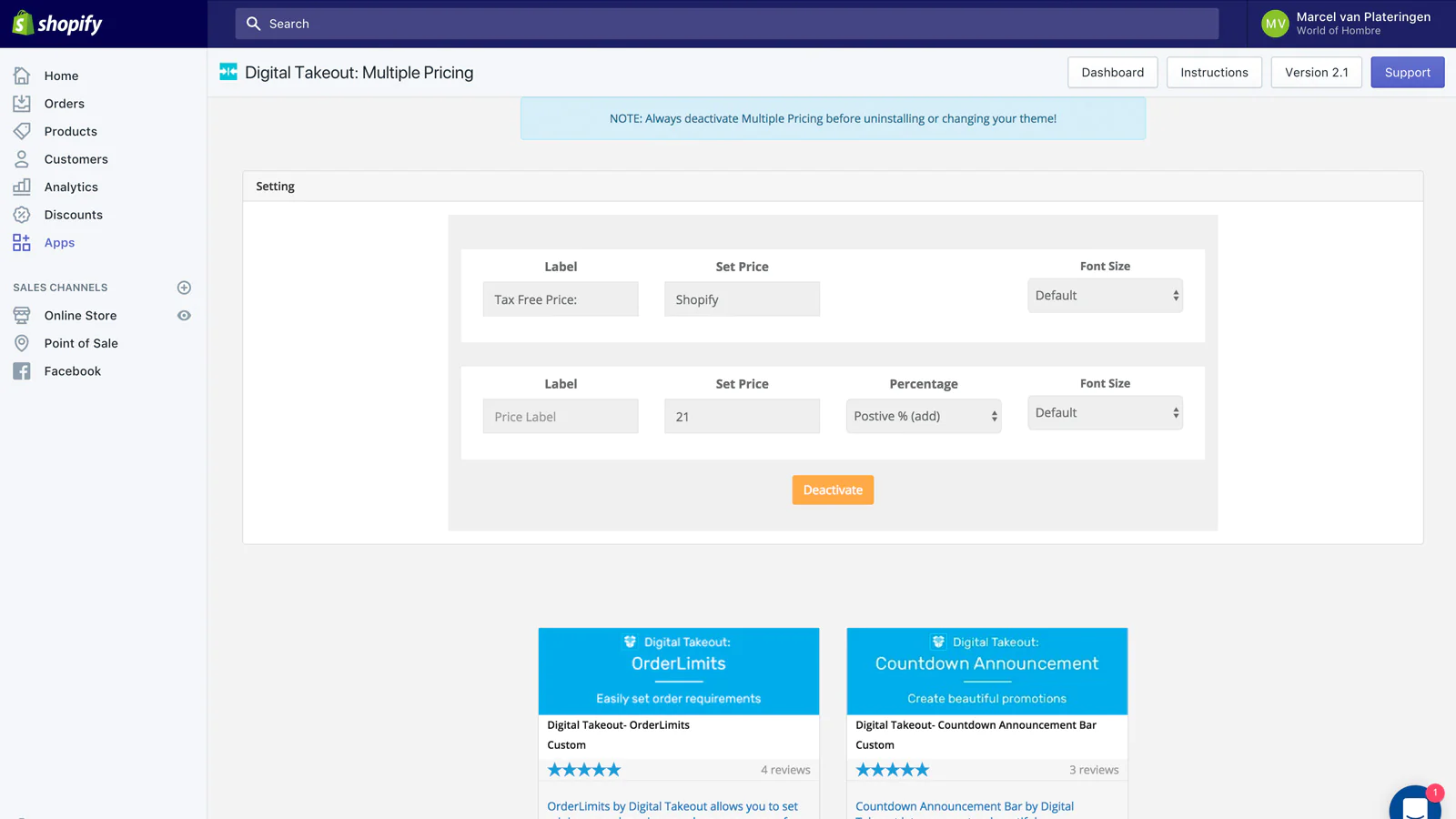Add a sales channel with plus icon
1456x819 pixels.
(x=184, y=288)
